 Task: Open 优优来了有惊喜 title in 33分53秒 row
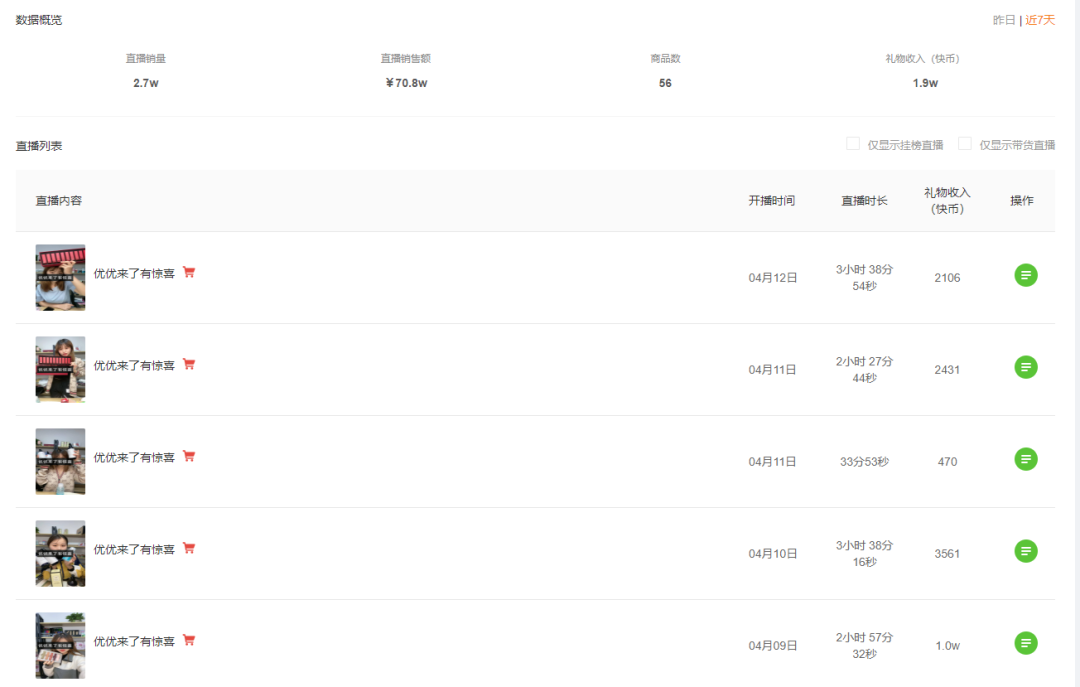[x=134, y=458]
